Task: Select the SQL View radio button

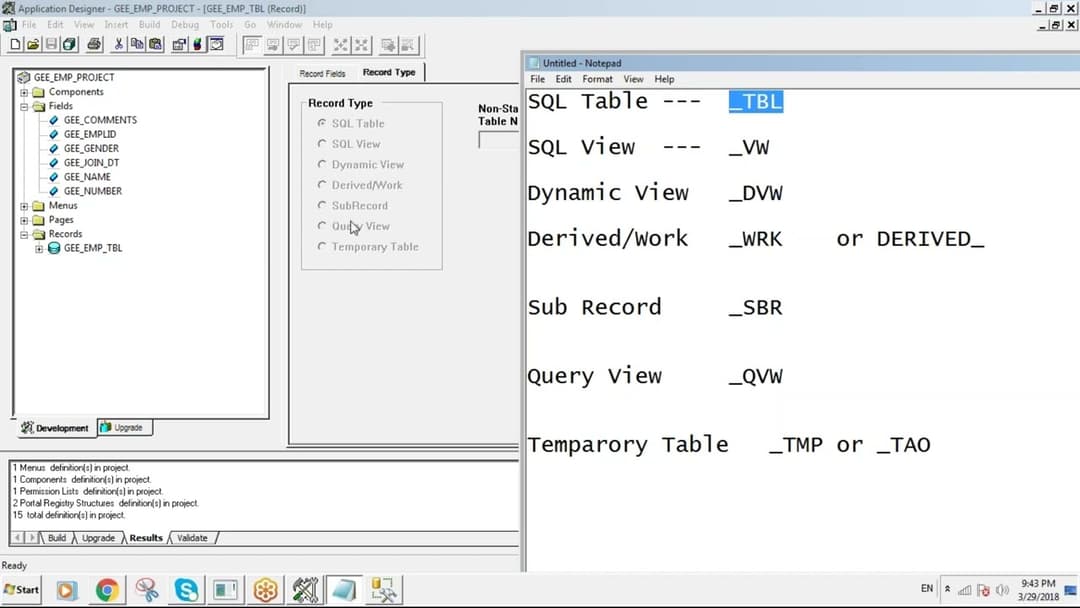Action: click(322, 144)
